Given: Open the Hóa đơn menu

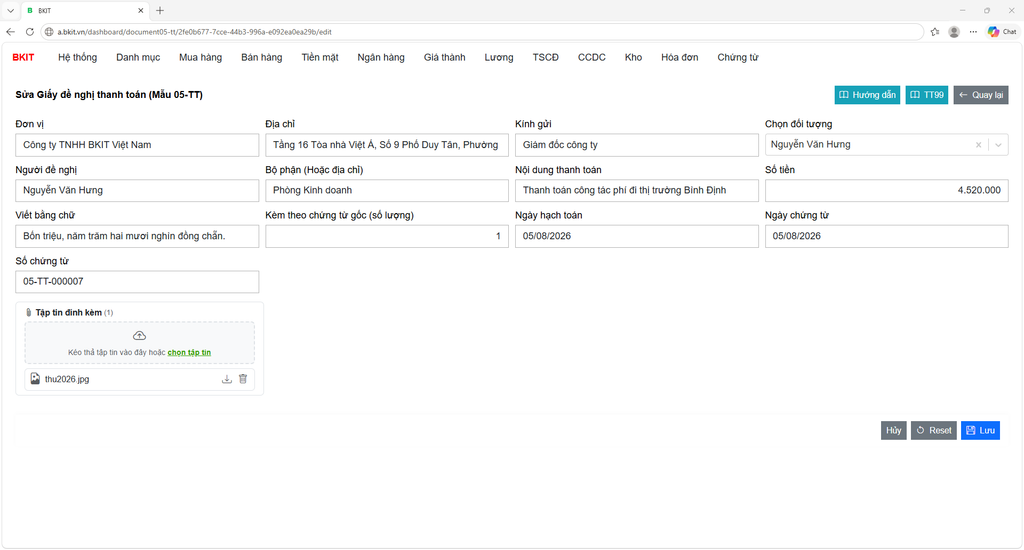Looking at the screenshot, I should coord(680,57).
